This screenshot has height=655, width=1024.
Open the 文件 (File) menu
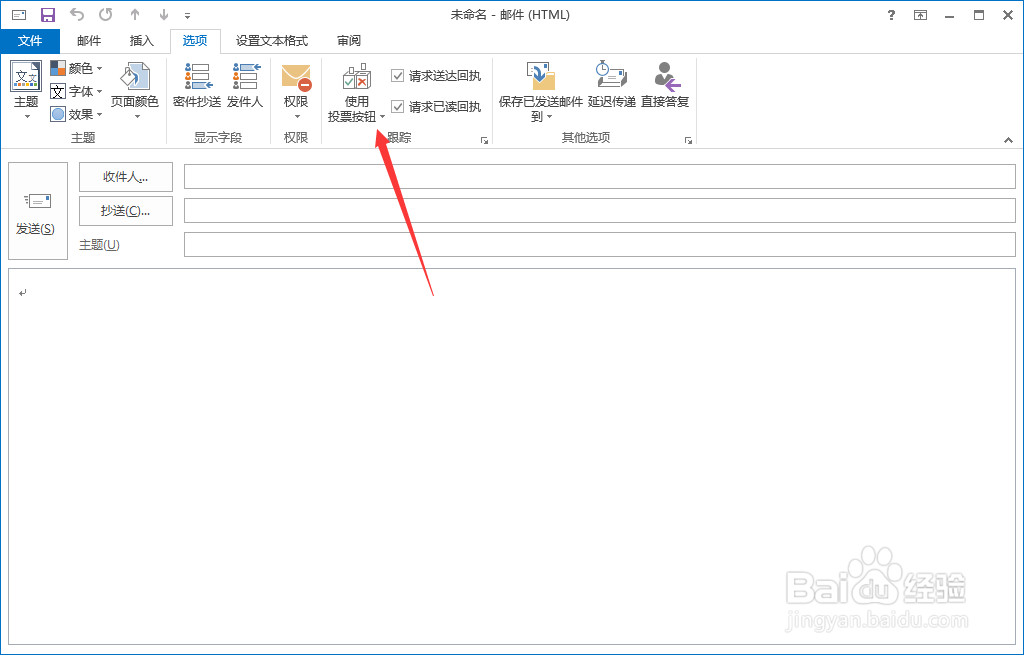click(x=30, y=41)
